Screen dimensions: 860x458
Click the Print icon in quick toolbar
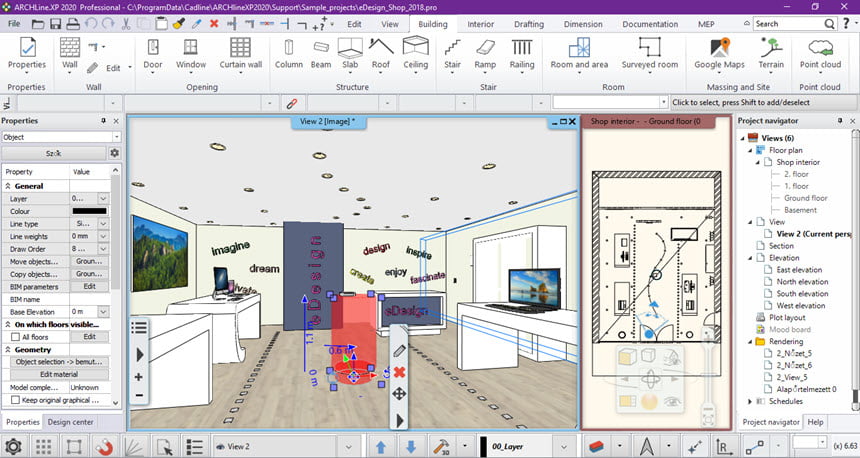click(x=73, y=24)
